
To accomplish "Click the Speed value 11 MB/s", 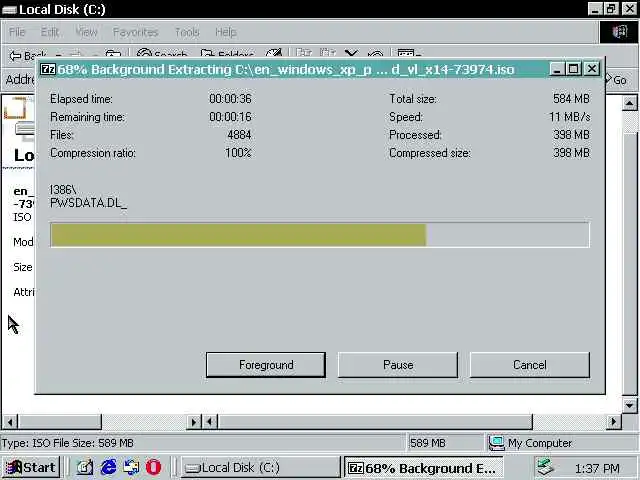I will [x=569, y=117].
